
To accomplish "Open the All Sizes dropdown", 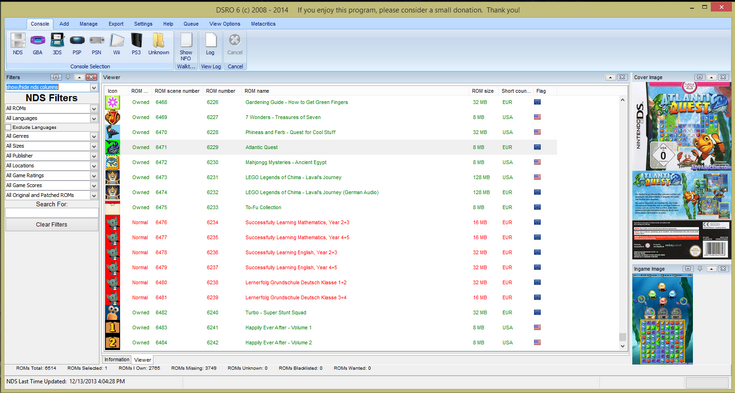I will [94, 146].
